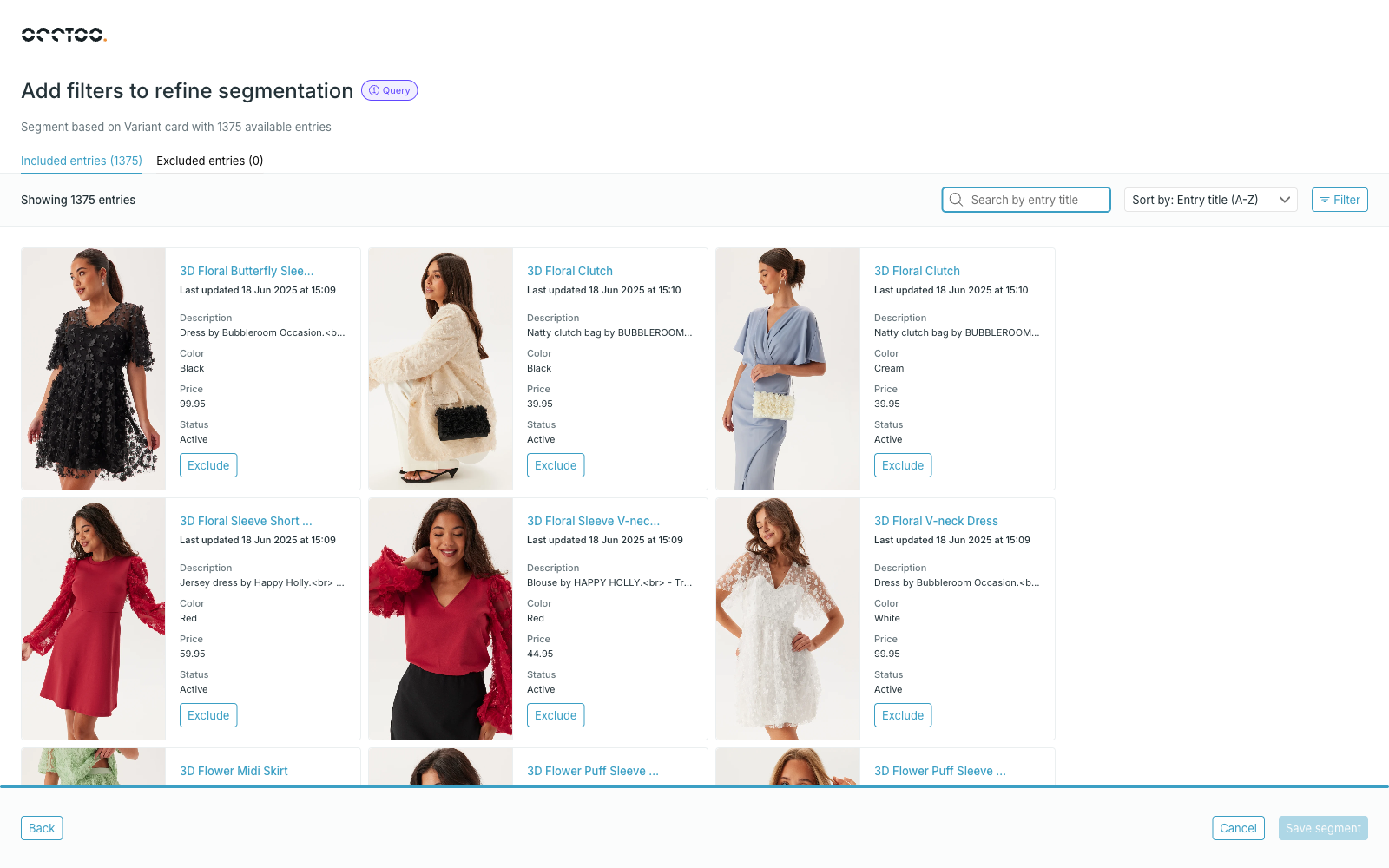1389x868 pixels.
Task: Open the 3D Floral V-neck Dress entry
Action: click(x=936, y=521)
